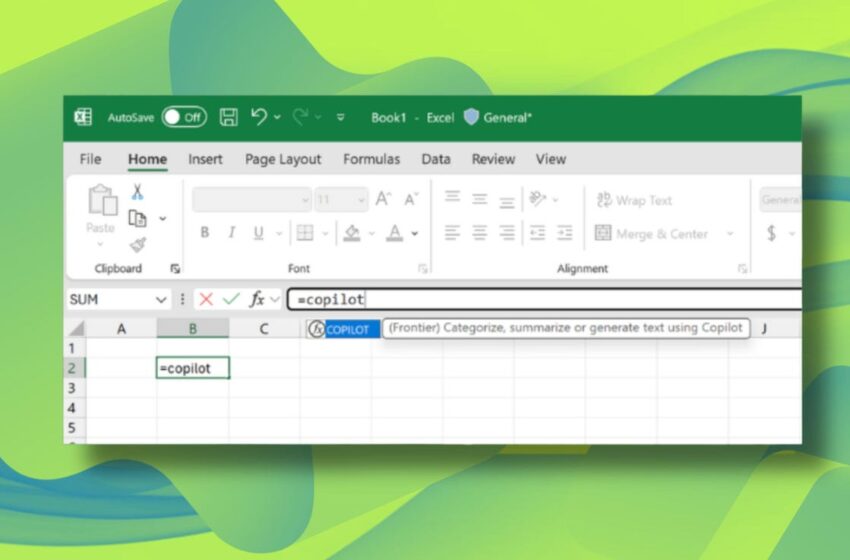Click the Bottom Align icon
Screen dimensions: 850x560
pyautogui.click(x=507, y=201)
